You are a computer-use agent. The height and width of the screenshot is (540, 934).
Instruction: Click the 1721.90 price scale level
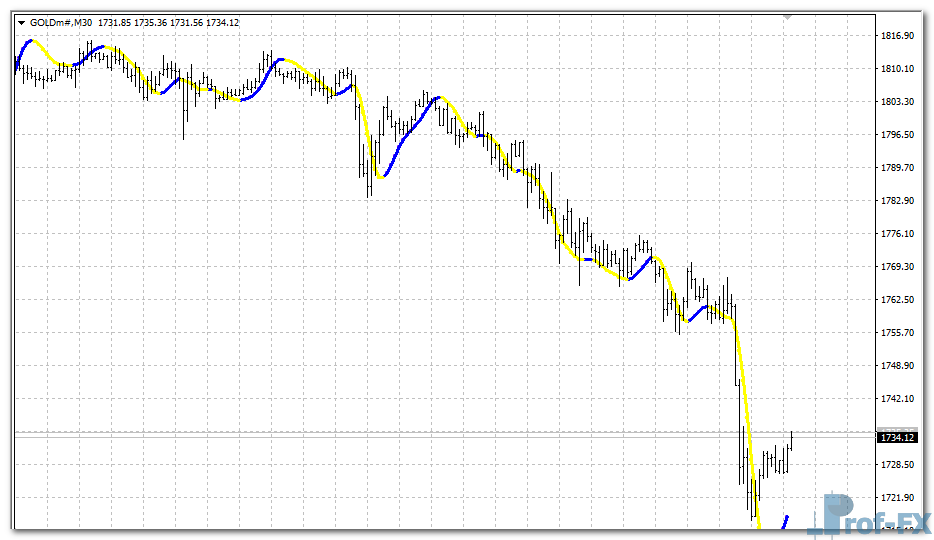pos(899,498)
